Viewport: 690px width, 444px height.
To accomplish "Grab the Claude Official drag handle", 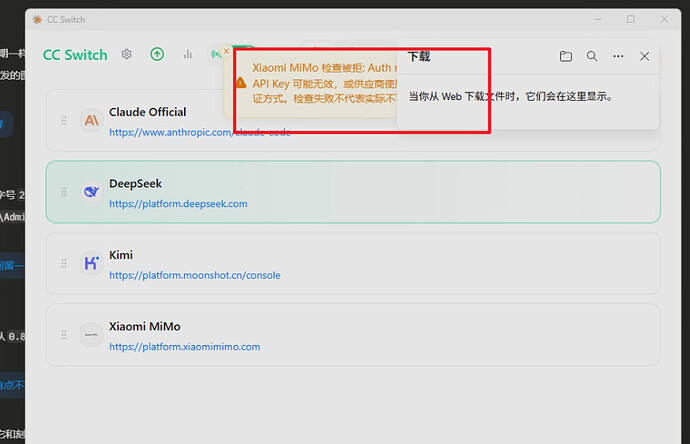I will [x=64, y=120].
